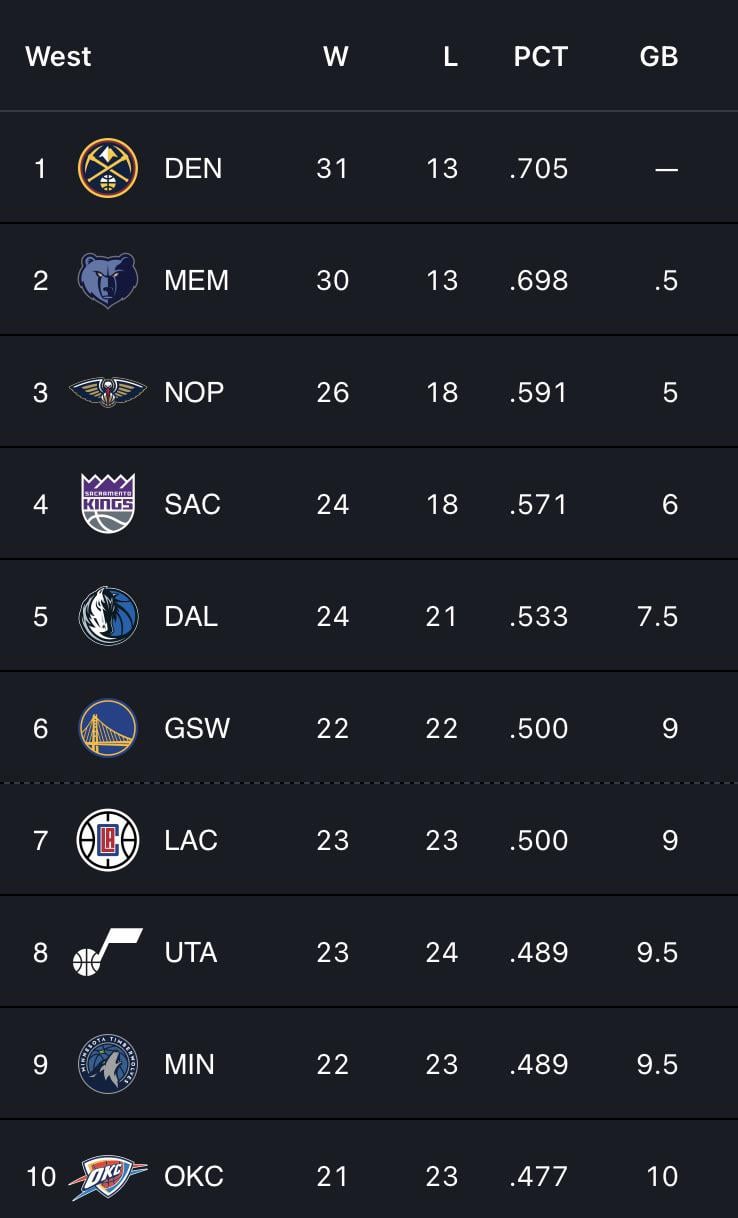Open the MEM team name link
The width and height of the screenshot is (738, 1218).
tap(196, 280)
